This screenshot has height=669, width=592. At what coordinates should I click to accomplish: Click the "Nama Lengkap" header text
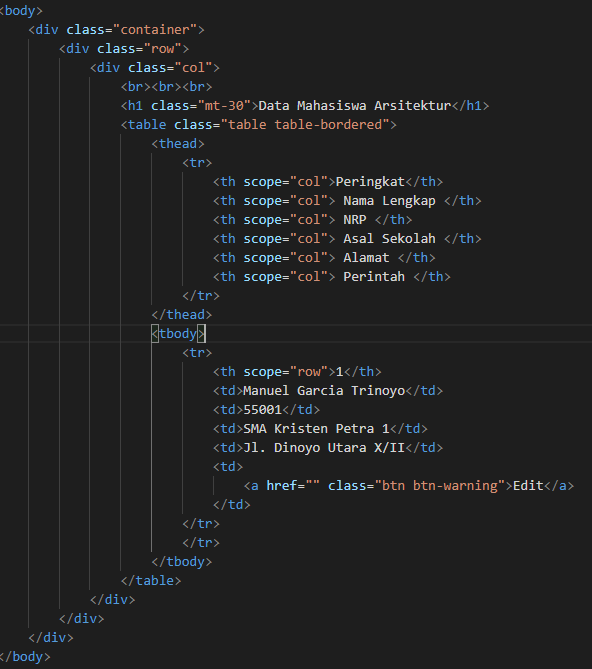[389, 201]
